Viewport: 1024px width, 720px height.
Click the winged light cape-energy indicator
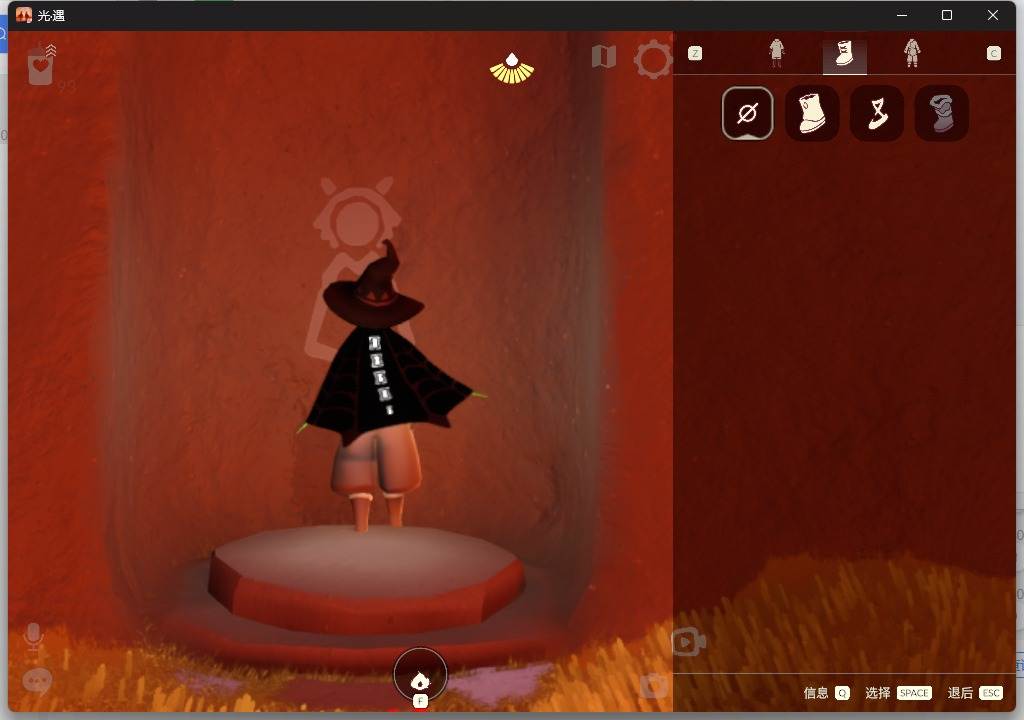pyautogui.click(x=512, y=69)
